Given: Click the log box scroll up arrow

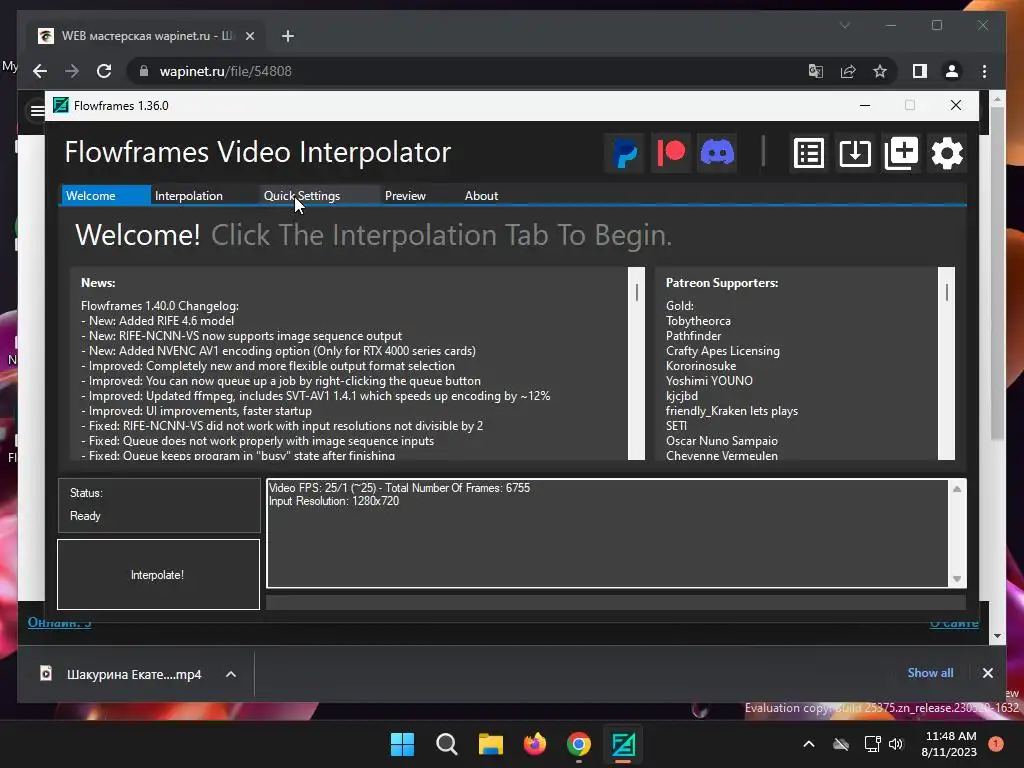Looking at the screenshot, I should coord(957,489).
